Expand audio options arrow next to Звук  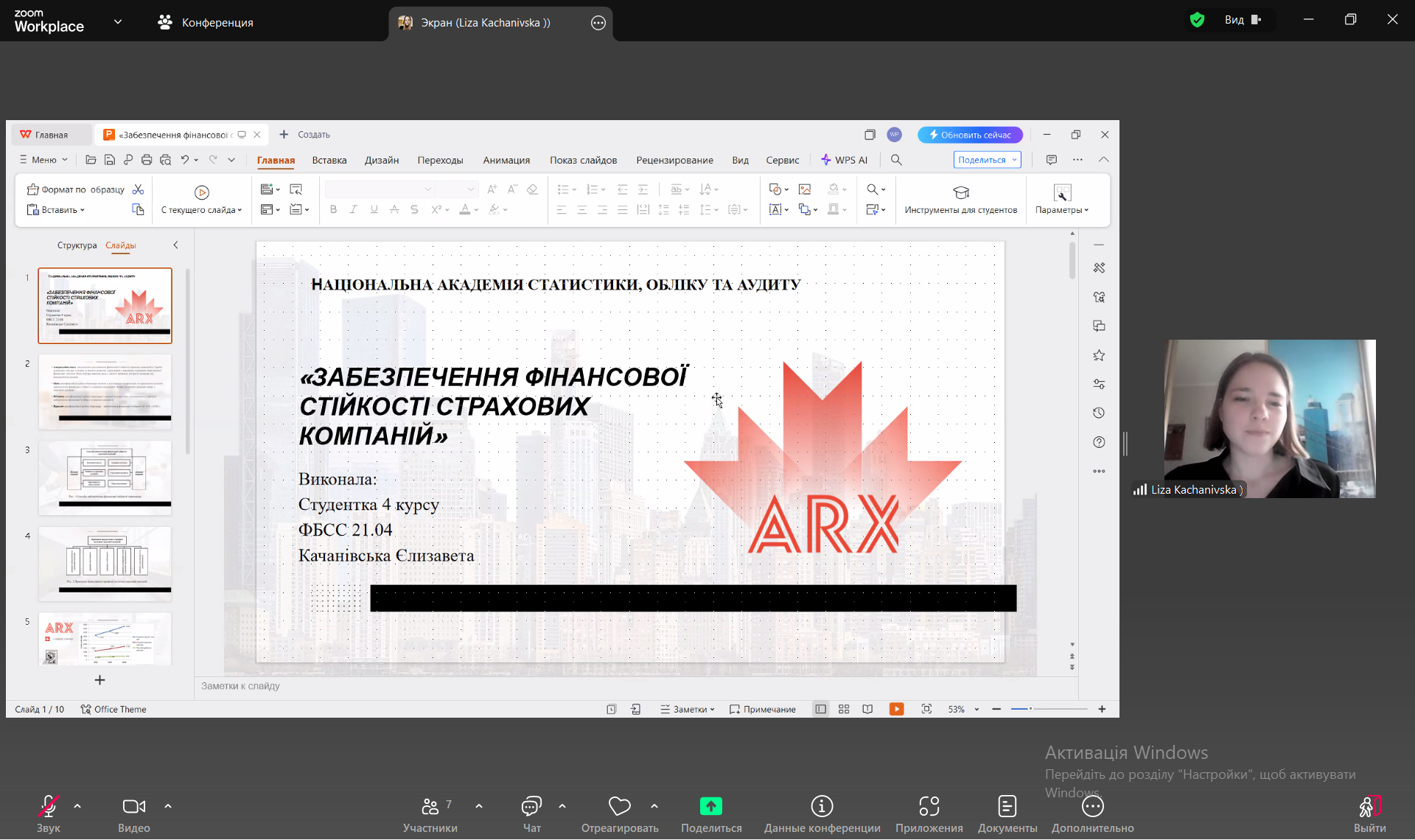[77, 806]
